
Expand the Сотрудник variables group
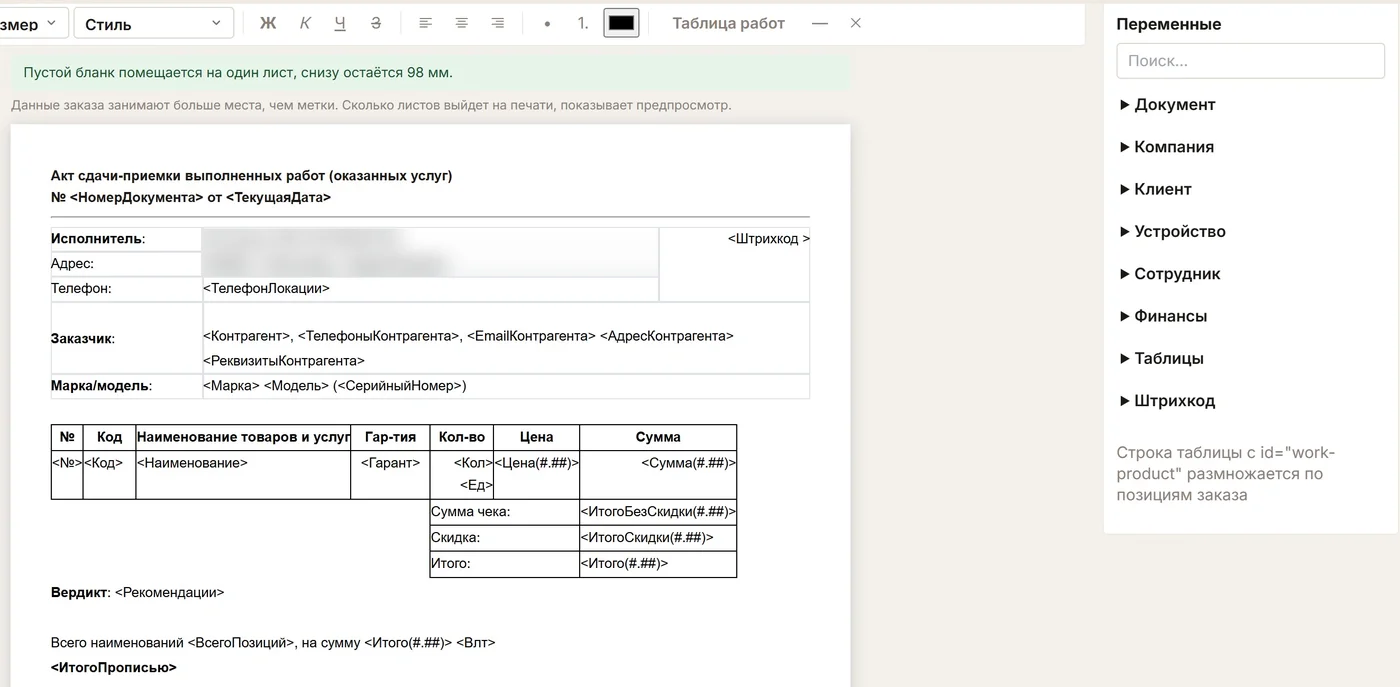click(x=1170, y=274)
